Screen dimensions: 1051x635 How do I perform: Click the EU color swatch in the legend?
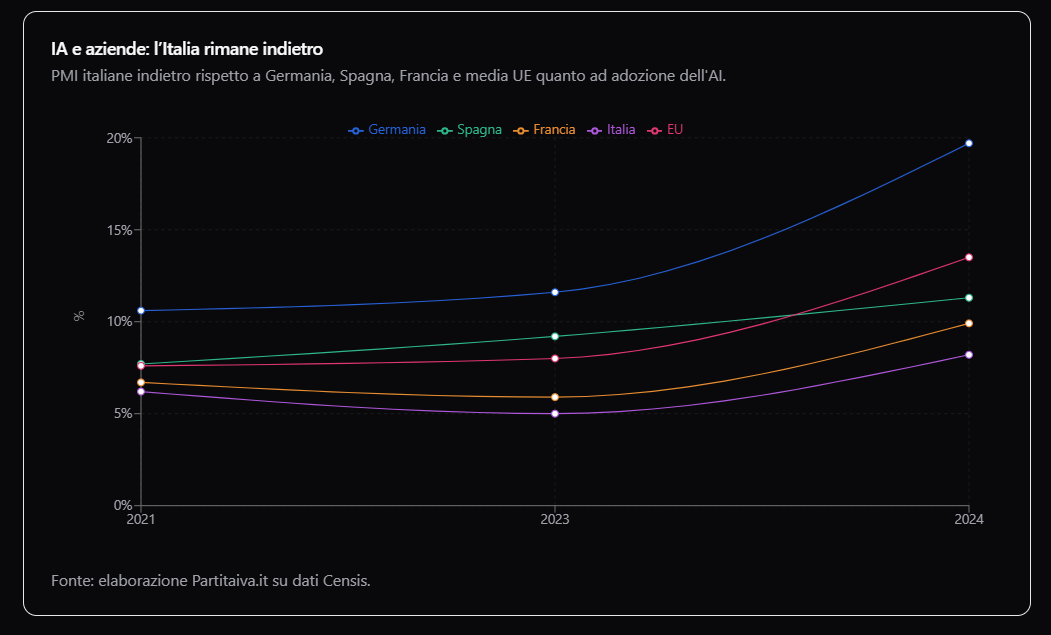(653, 129)
